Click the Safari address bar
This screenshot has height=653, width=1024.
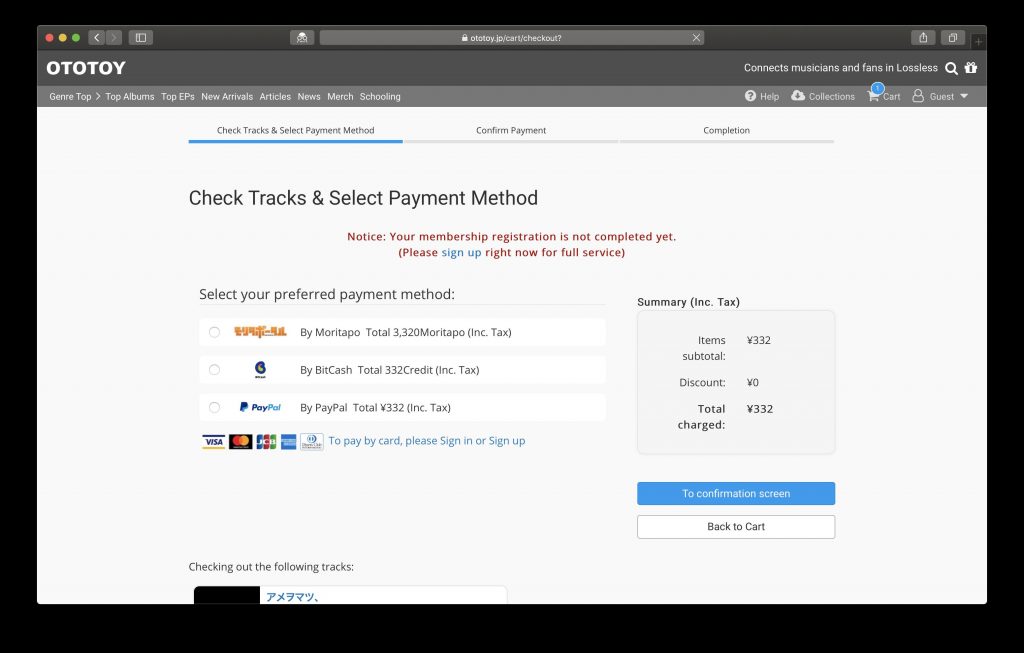[511, 38]
